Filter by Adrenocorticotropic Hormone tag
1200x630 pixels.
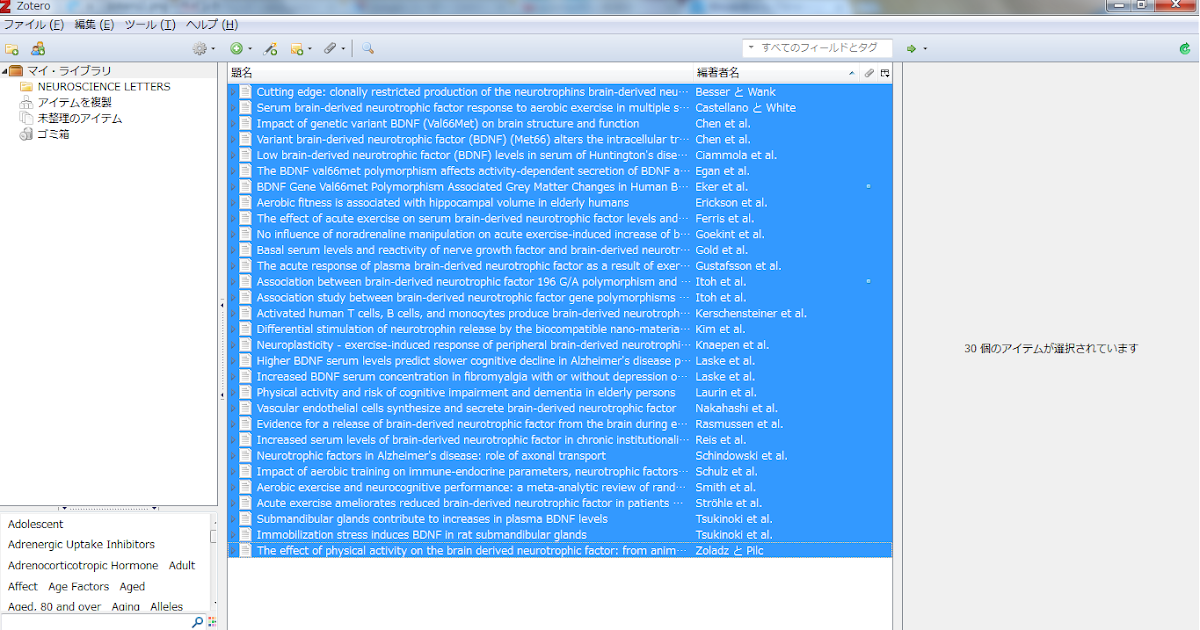pos(83,566)
